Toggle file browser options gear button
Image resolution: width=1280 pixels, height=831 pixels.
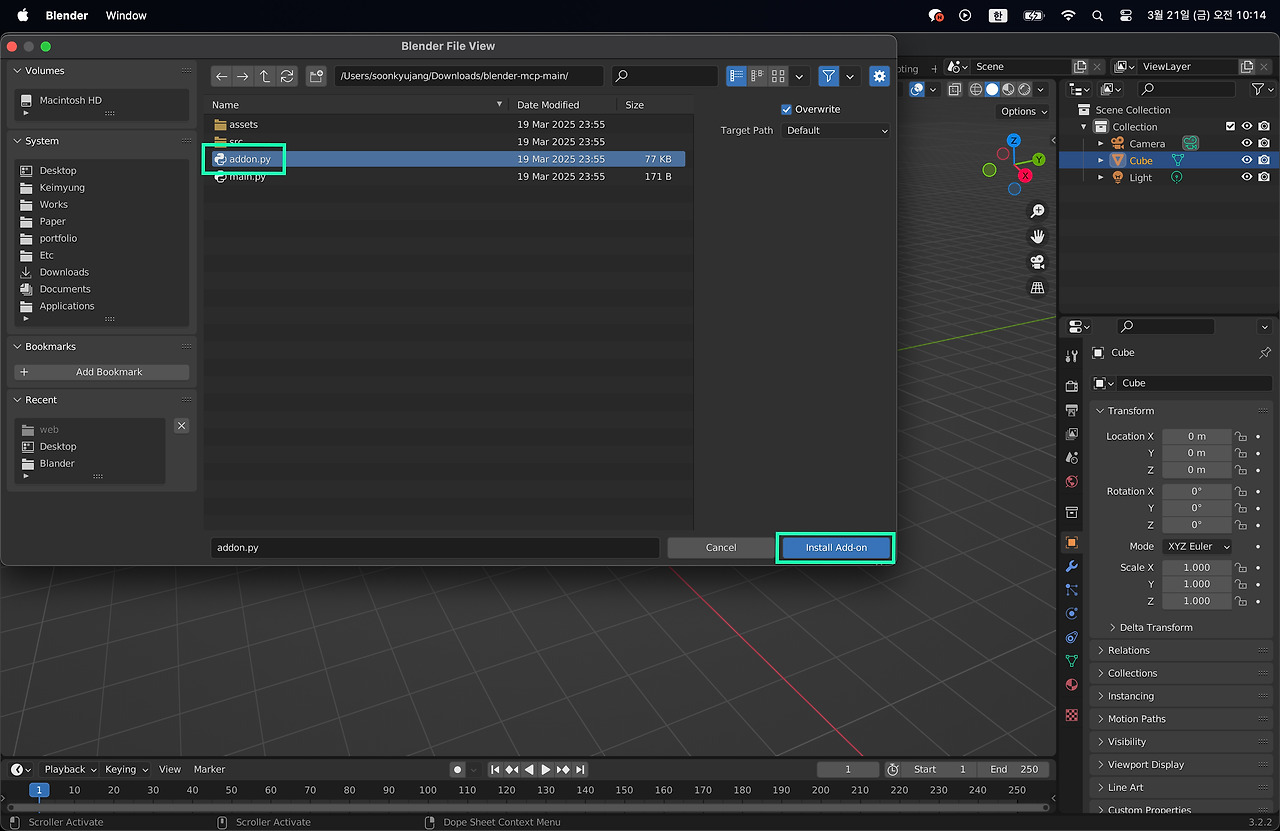[879, 76]
